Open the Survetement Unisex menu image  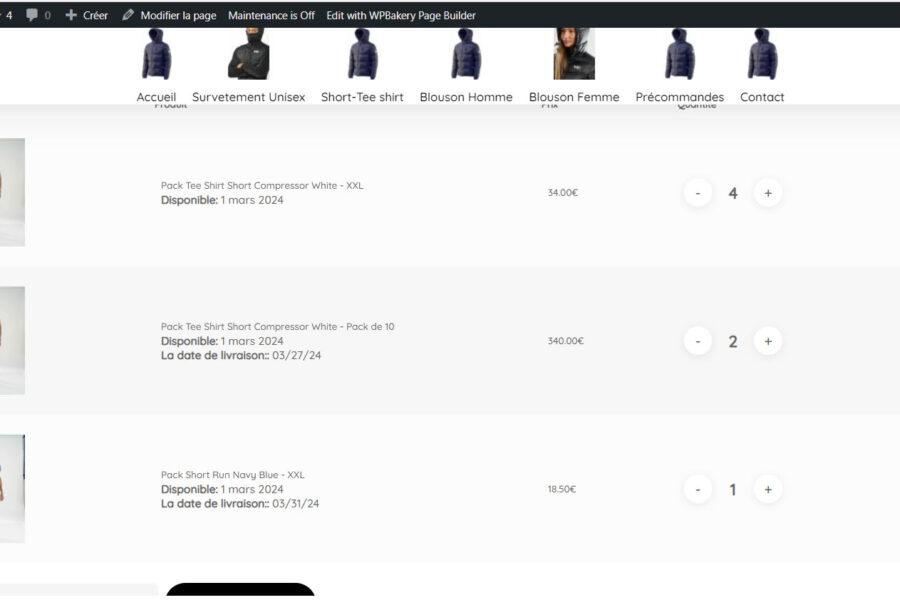point(249,53)
